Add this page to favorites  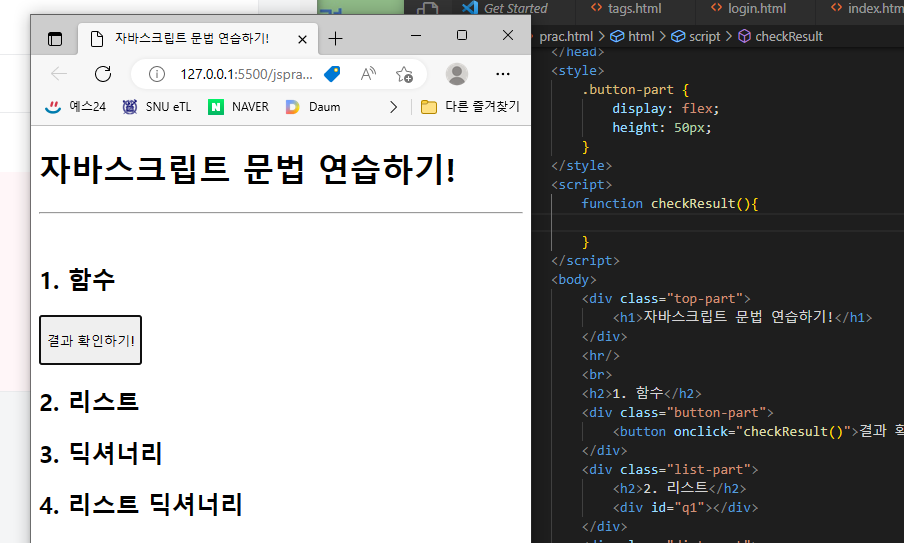pyautogui.click(x=404, y=74)
